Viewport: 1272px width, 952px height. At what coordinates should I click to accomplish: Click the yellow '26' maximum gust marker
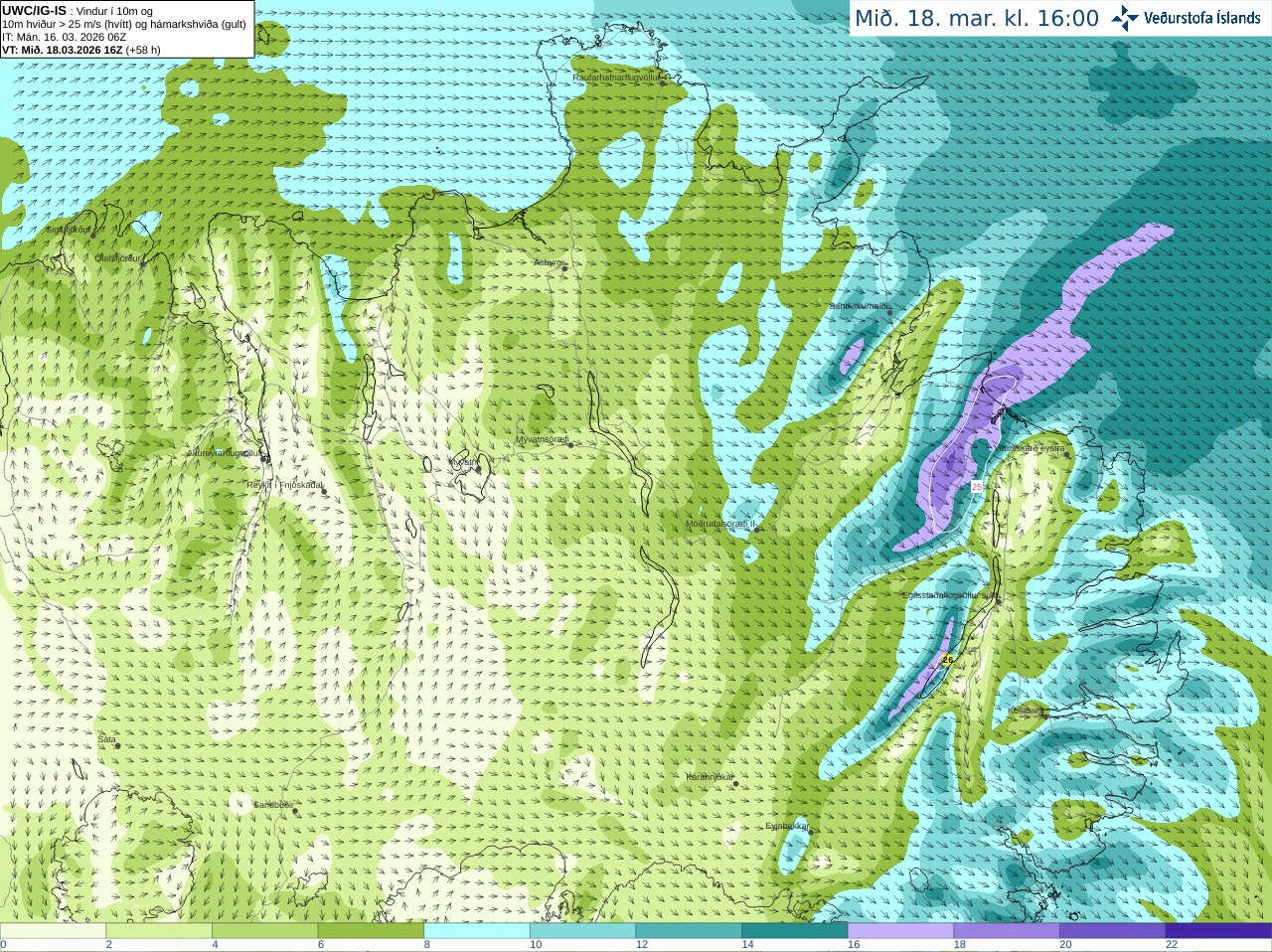[947, 660]
